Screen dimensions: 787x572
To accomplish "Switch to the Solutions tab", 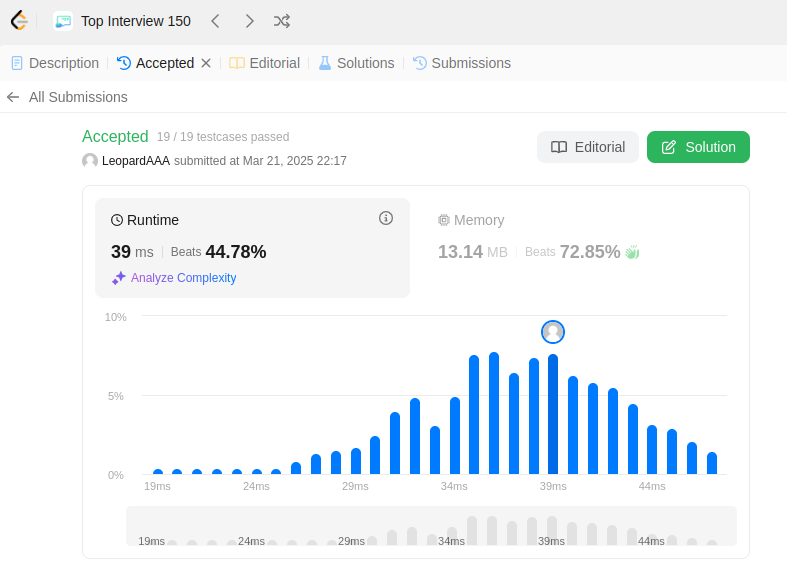I will coord(356,63).
